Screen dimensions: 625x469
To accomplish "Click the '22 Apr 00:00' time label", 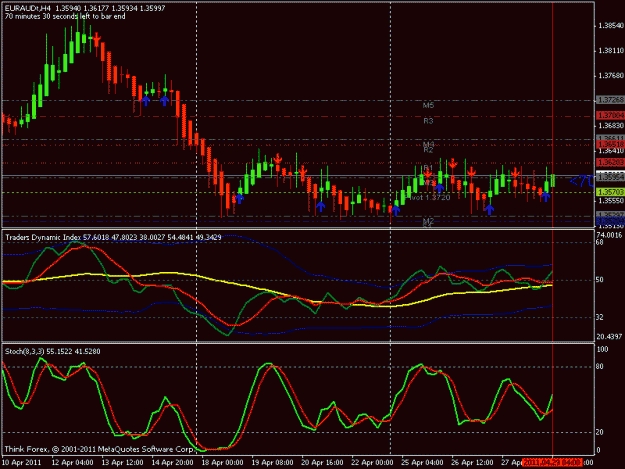I will click(x=372, y=463).
